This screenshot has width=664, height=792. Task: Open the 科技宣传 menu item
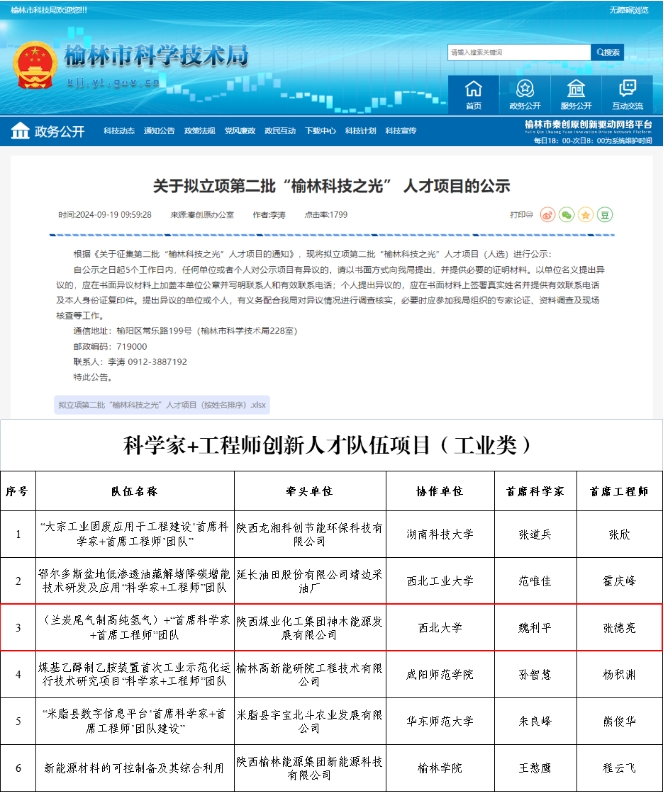[x=400, y=131]
